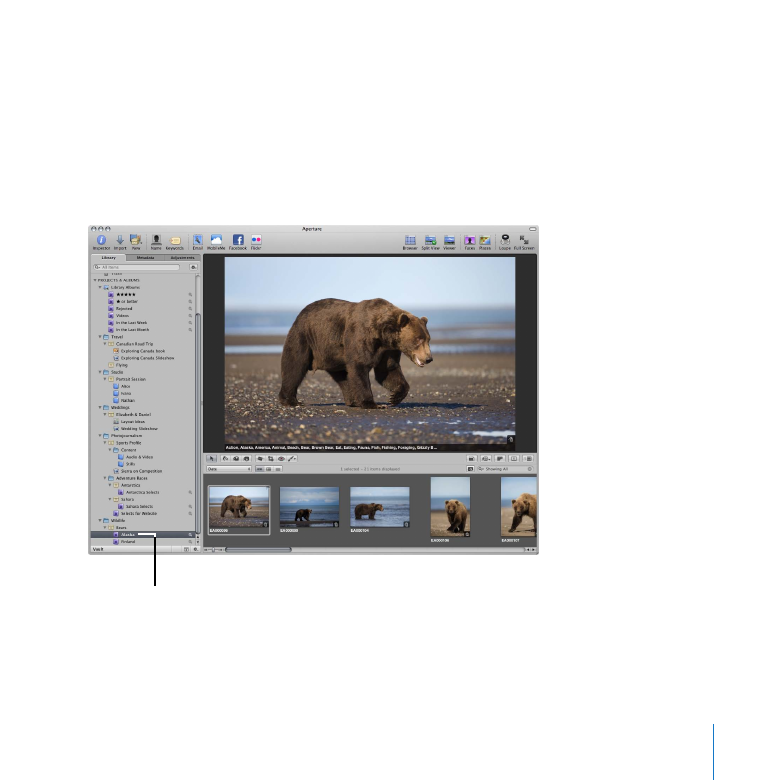Viewport: 780px width, 780px height.
Task: Click the Quick Brush tool icon
Action: [x=292, y=459]
